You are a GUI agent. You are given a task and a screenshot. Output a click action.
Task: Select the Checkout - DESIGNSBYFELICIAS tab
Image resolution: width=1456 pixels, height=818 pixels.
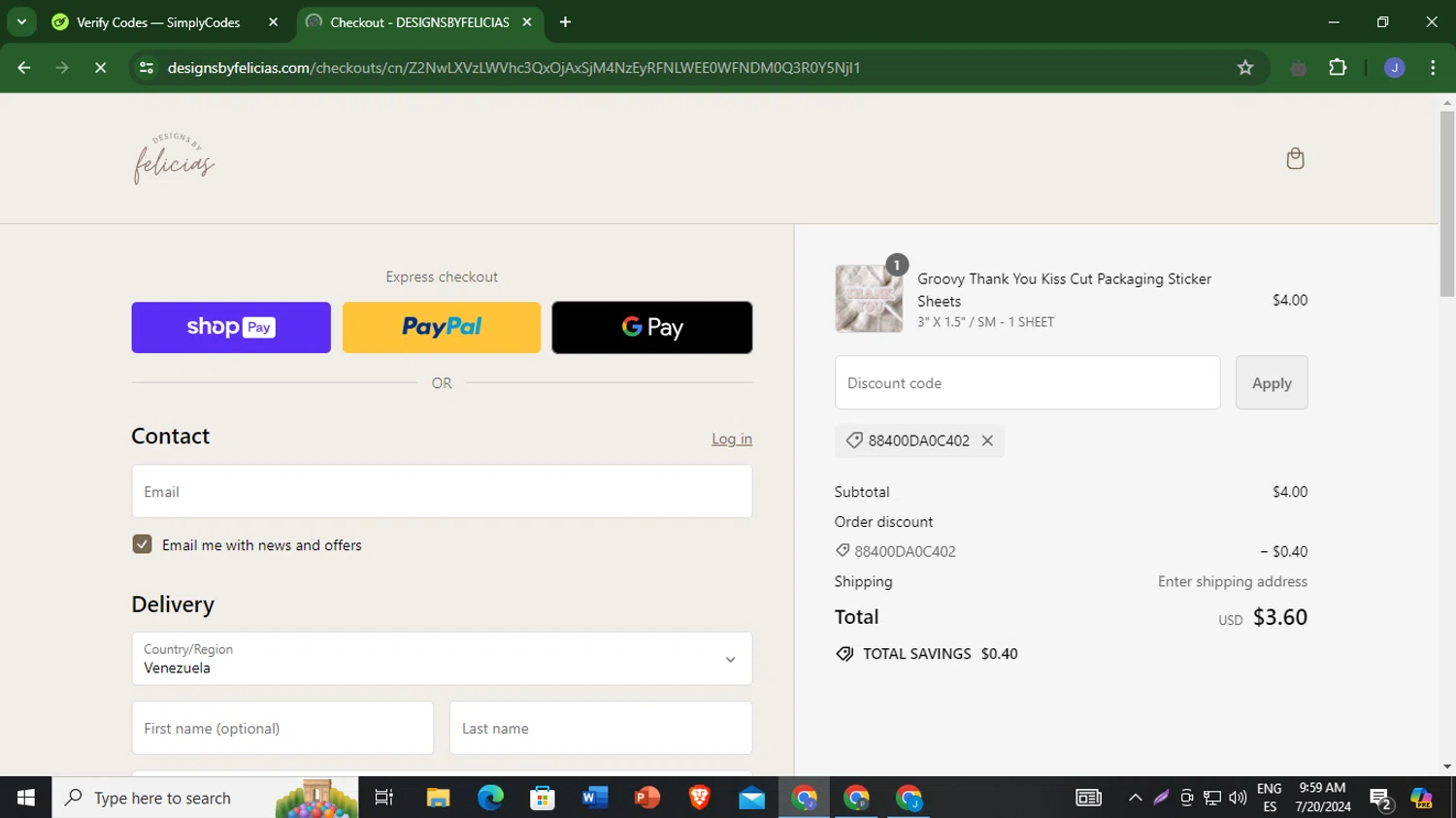click(419, 21)
